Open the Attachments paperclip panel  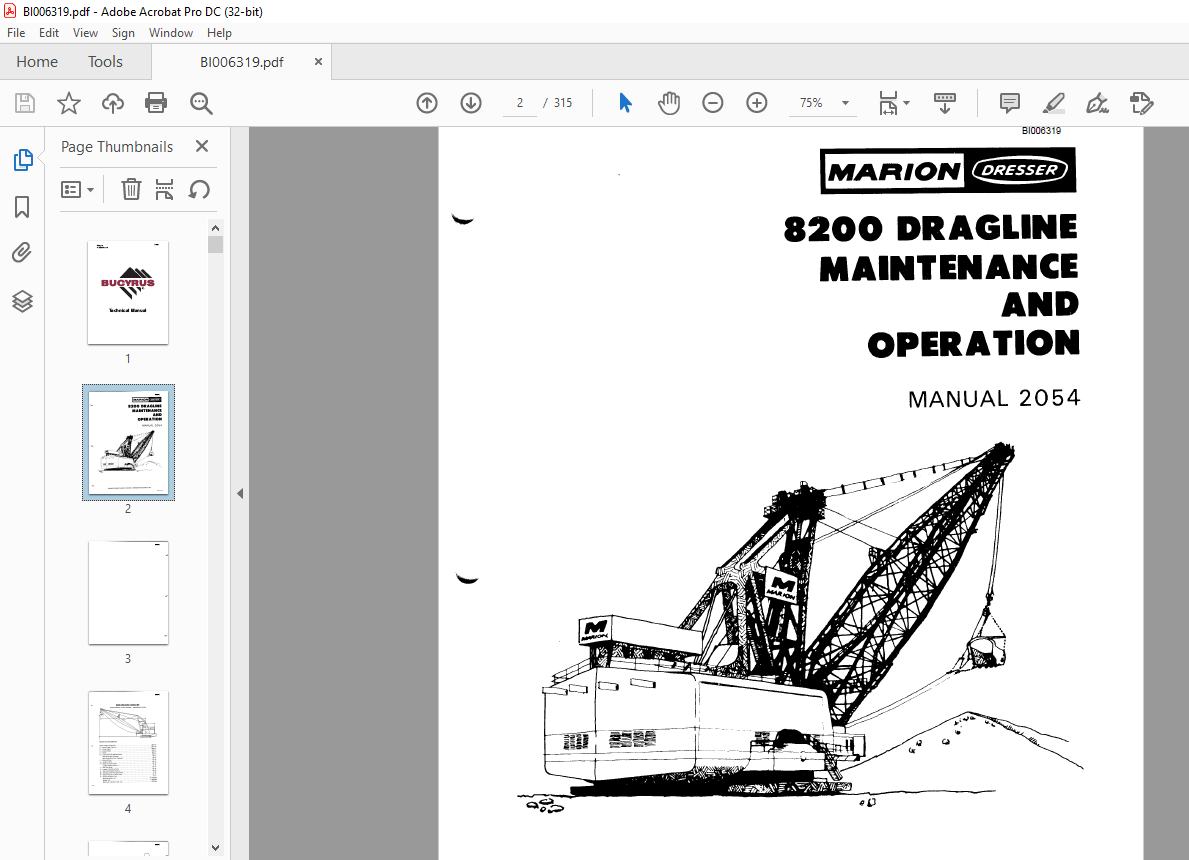[x=22, y=253]
